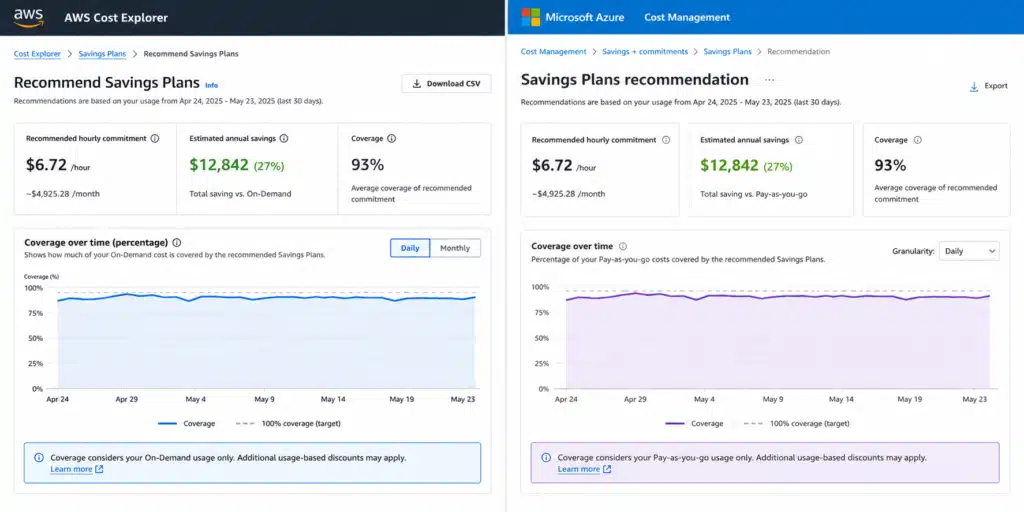Open the Azure Coverage over time info icon
Screen dimensions: 1024x512
click(x=623, y=246)
